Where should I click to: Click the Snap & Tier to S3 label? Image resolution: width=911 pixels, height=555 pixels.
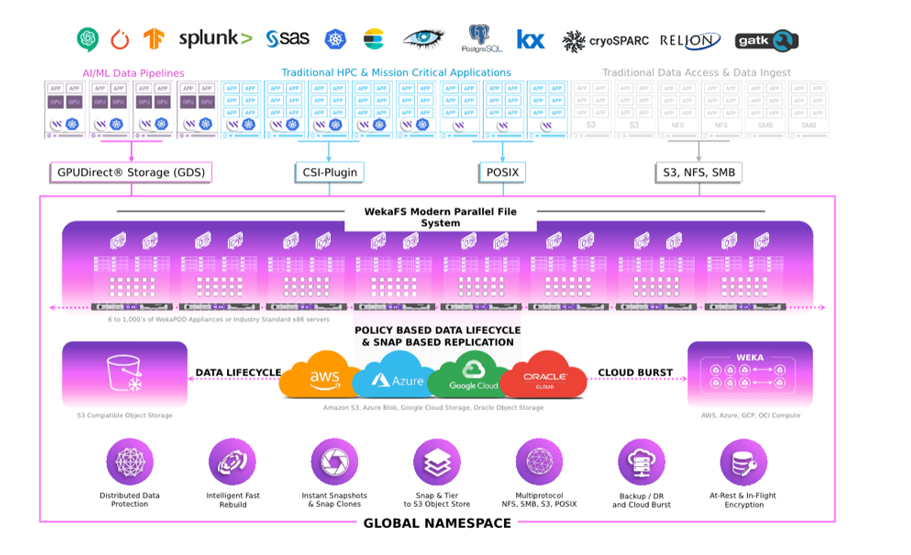437,500
